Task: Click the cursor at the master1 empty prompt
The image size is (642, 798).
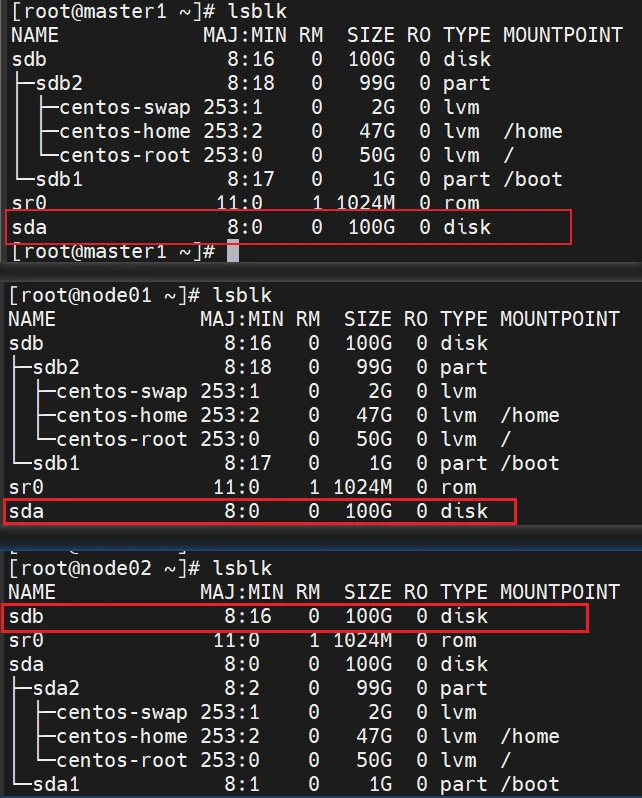Action: [233, 251]
